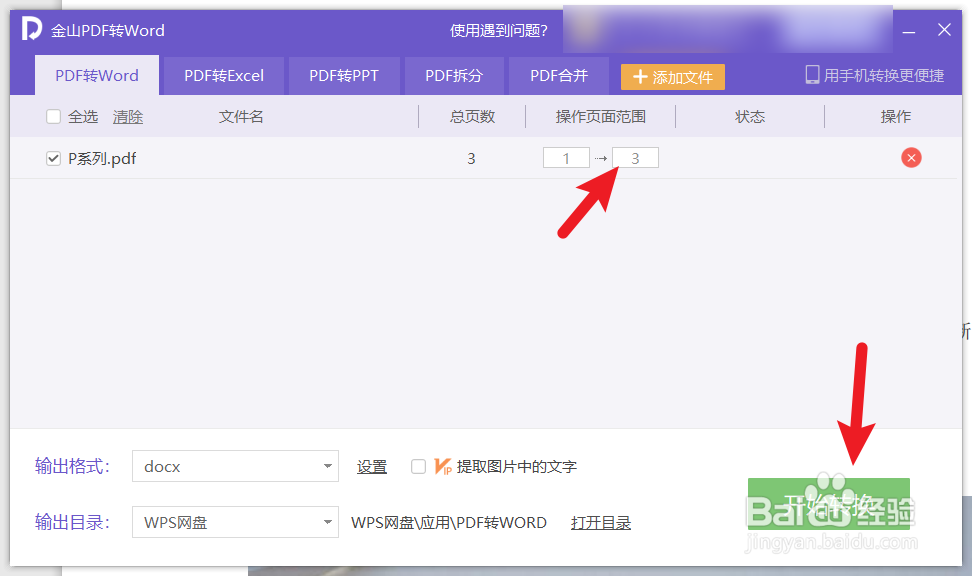The image size is (972, 576).
Task: Open the 设置 settings link
Action: (372, 466)
